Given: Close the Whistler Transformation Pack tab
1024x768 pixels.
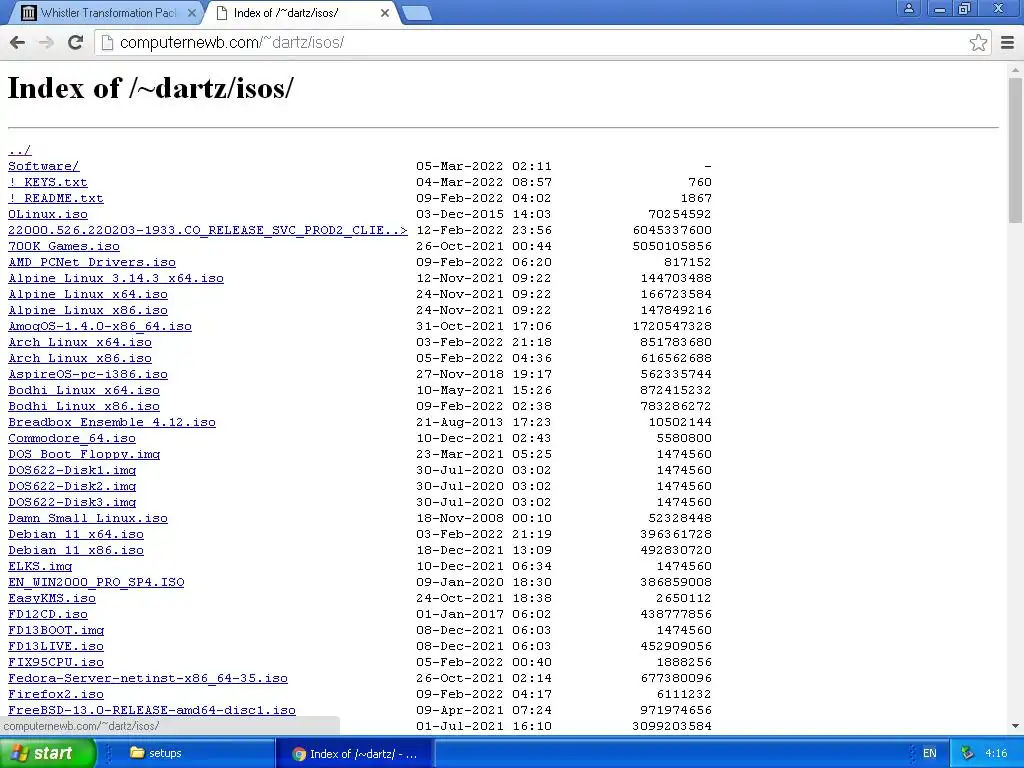Looking at the screenshot, I should tap(191, 13).
